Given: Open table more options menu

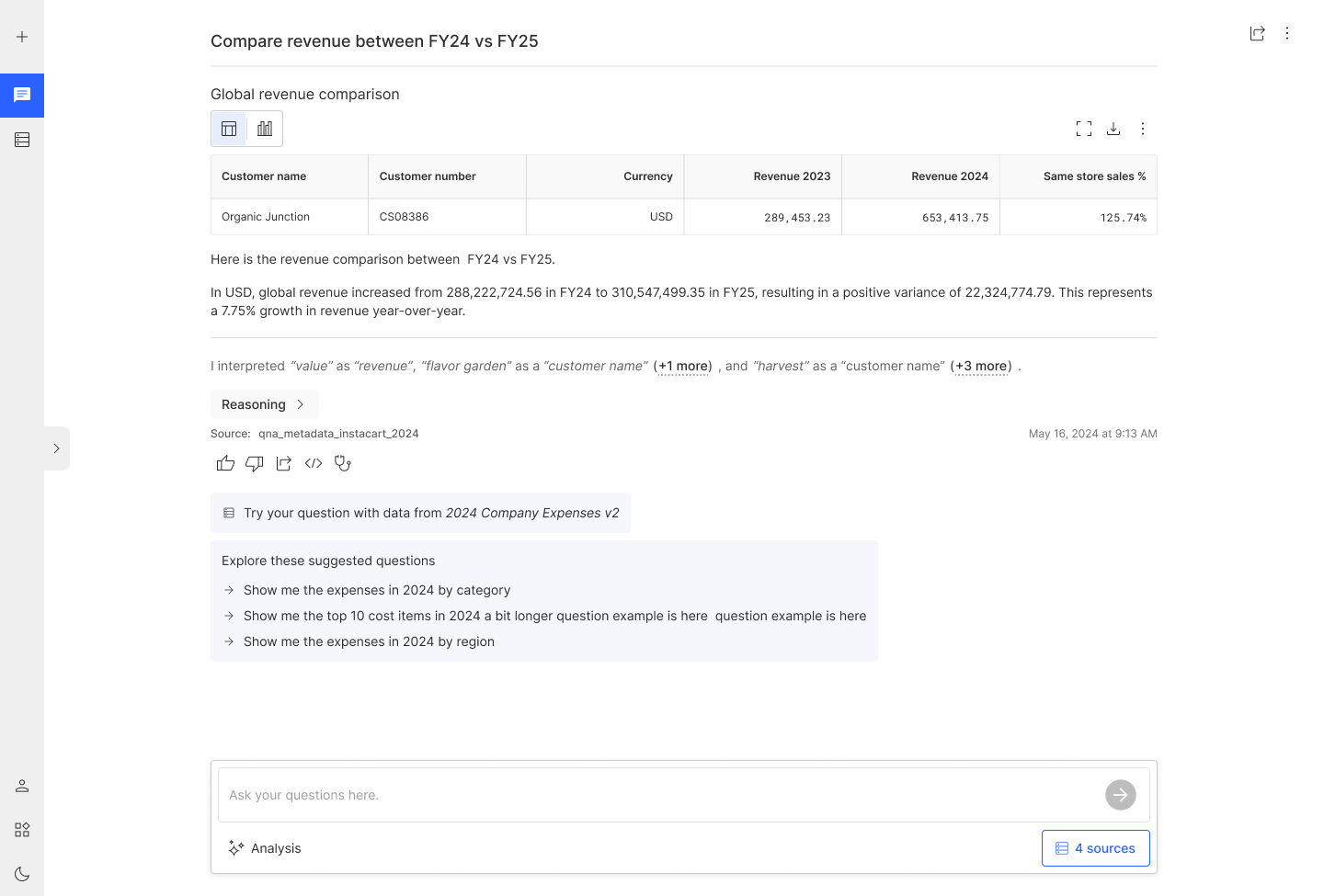Looking at the screenshot, I should pyautogui.click(x=1143, y=129).
